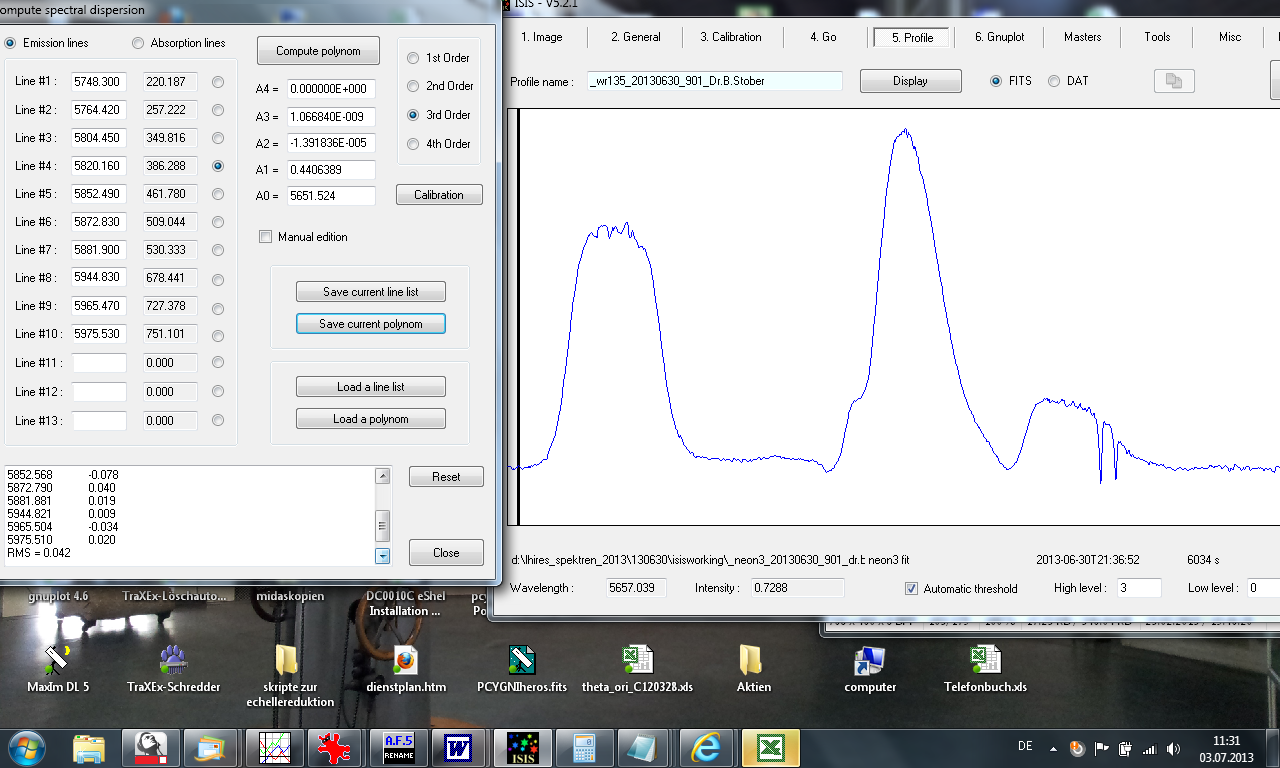Select the 4th Order polynomial radio button
This screenshot has width=1280, height=768.
click(x=412, y=143)
